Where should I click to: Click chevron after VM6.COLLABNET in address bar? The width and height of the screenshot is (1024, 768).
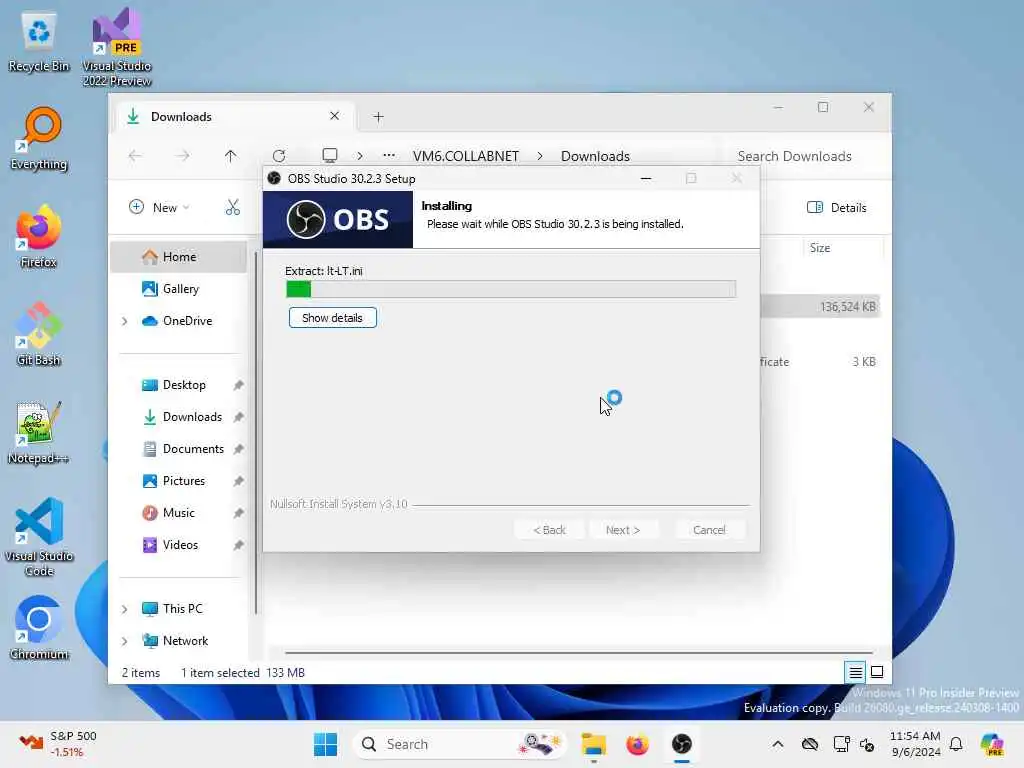(540, 156)
